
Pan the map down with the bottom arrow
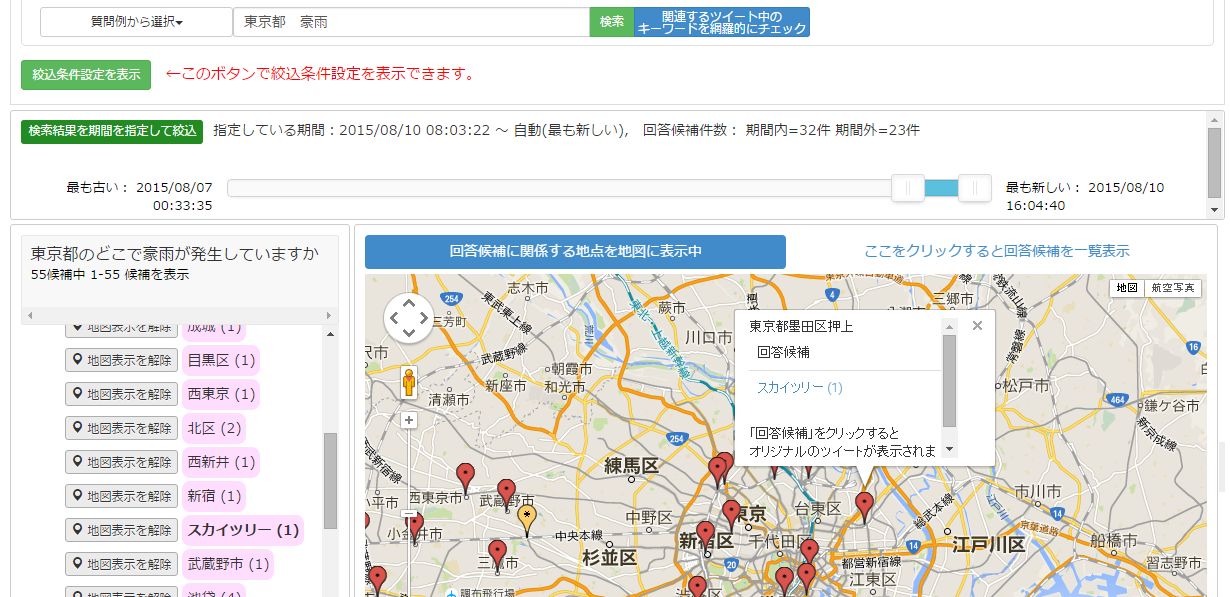(409, 332)
